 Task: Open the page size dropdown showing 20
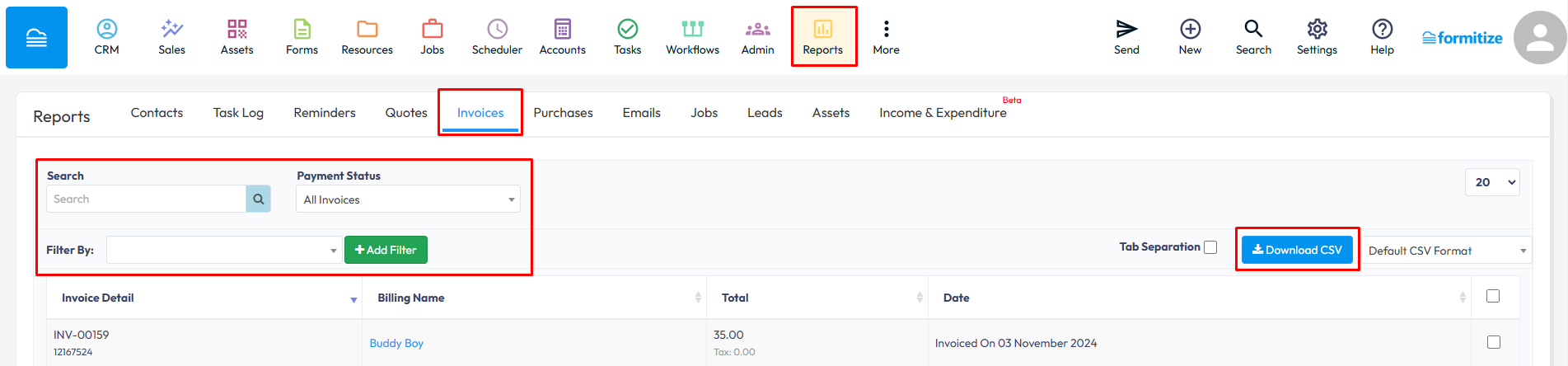point(1492,182)
